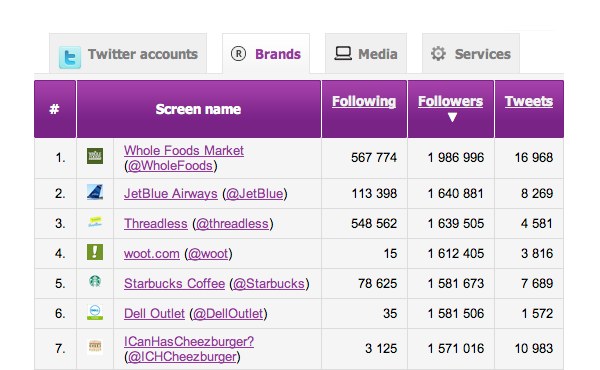Click woot following count 15
This screenshot has width=600, height=370.
click(390, 254)
